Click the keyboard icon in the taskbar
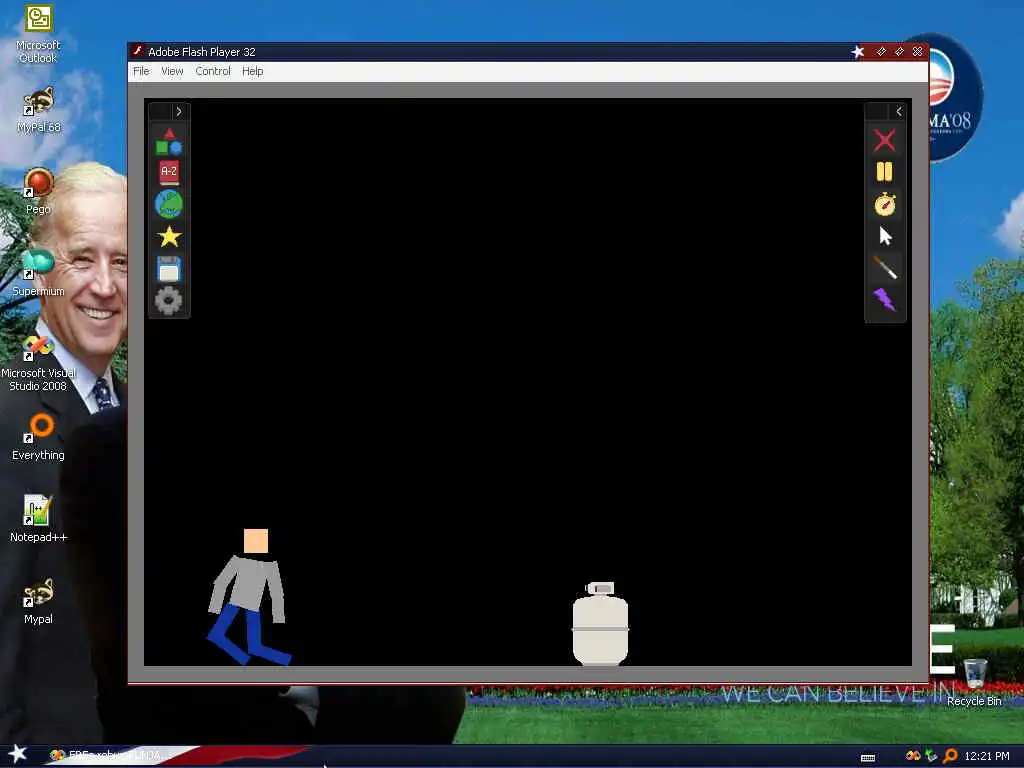Image resolution: width=1024 pixels, height=768 pixels. coord(868,758)
